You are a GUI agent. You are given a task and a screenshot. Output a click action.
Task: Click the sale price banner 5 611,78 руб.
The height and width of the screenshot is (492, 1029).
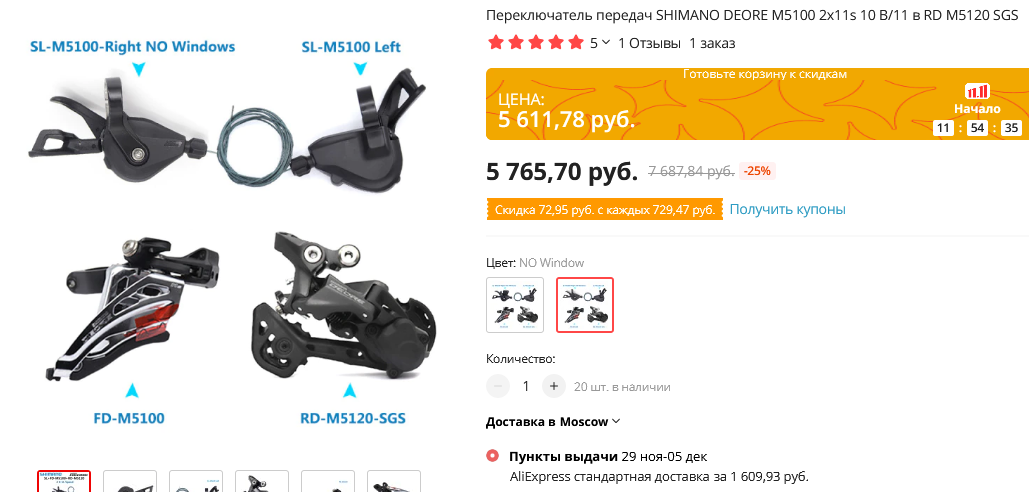click(x=566, y=119)
